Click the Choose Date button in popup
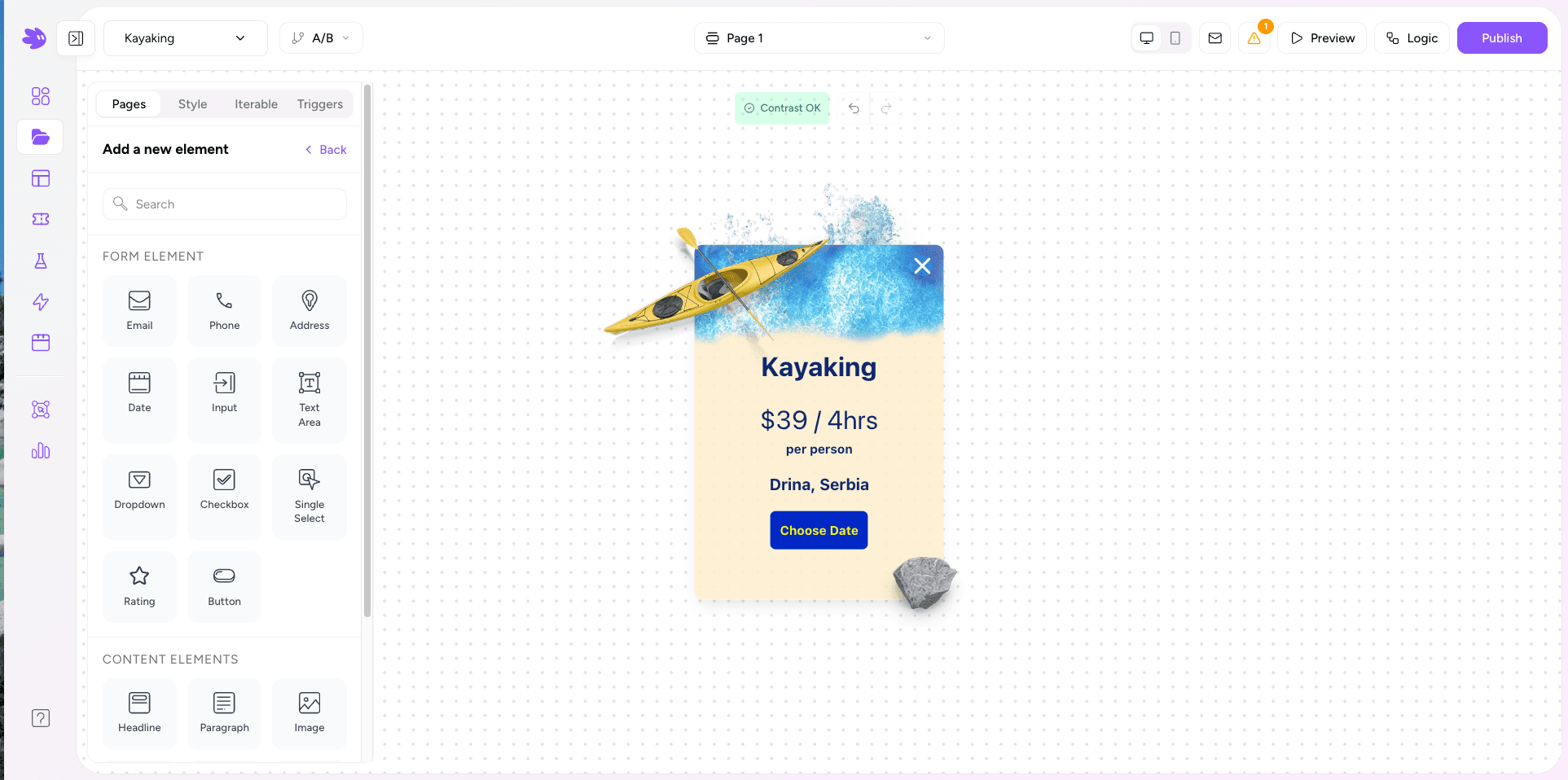 click(x=819, y=531)
